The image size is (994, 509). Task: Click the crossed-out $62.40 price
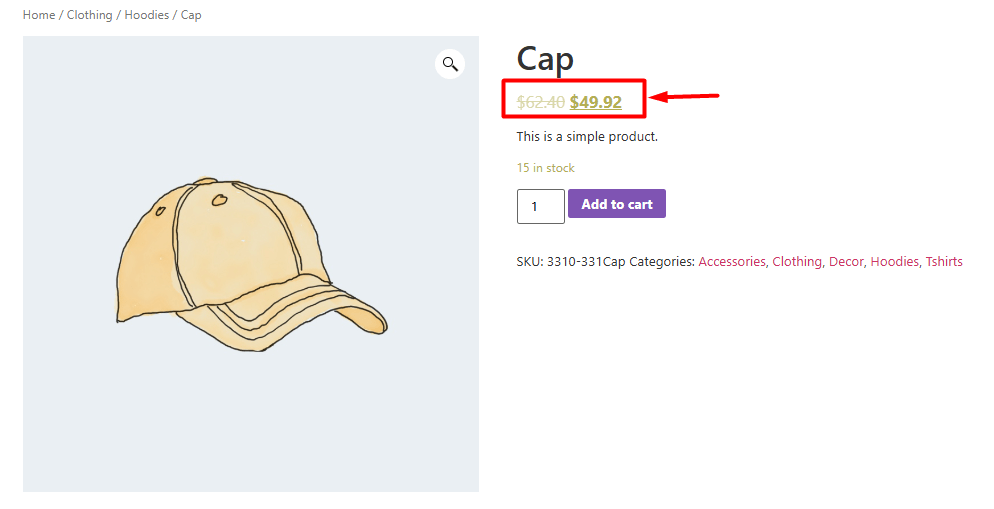(540, 102)
